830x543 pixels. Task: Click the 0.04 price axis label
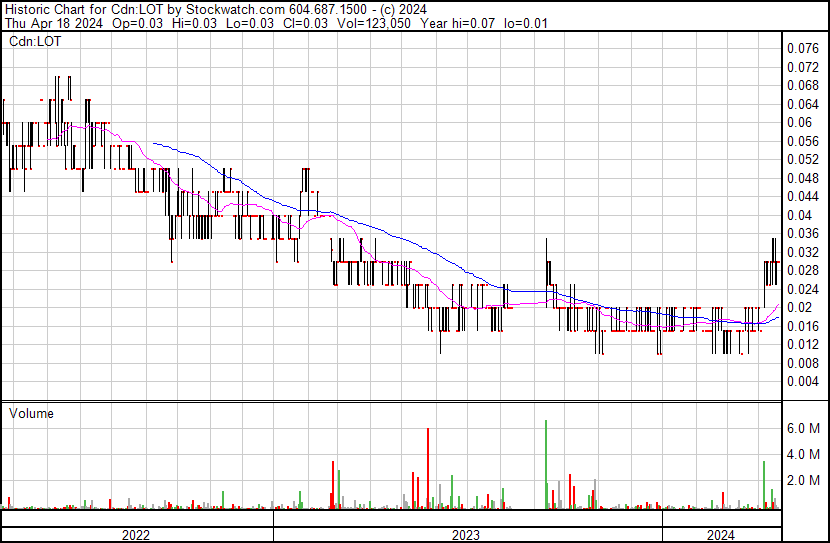pyautogui.click(x=798, y=215)
